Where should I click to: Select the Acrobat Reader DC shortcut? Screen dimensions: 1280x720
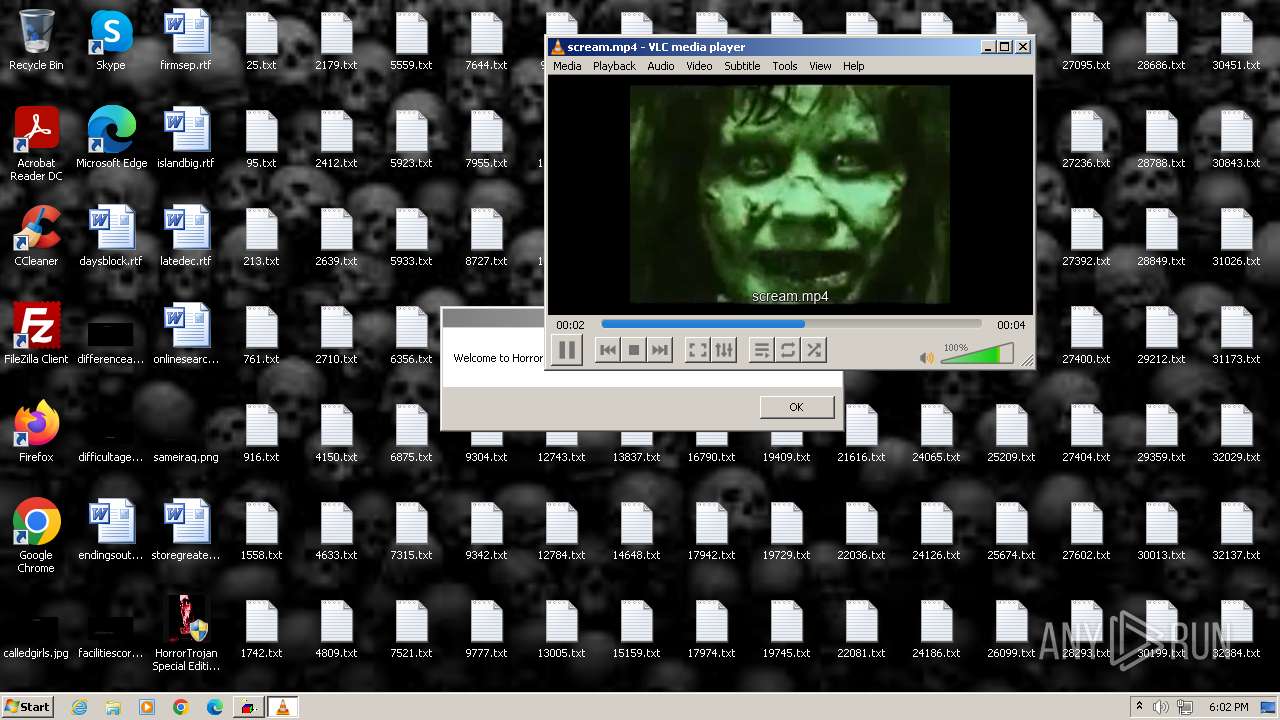36,145
